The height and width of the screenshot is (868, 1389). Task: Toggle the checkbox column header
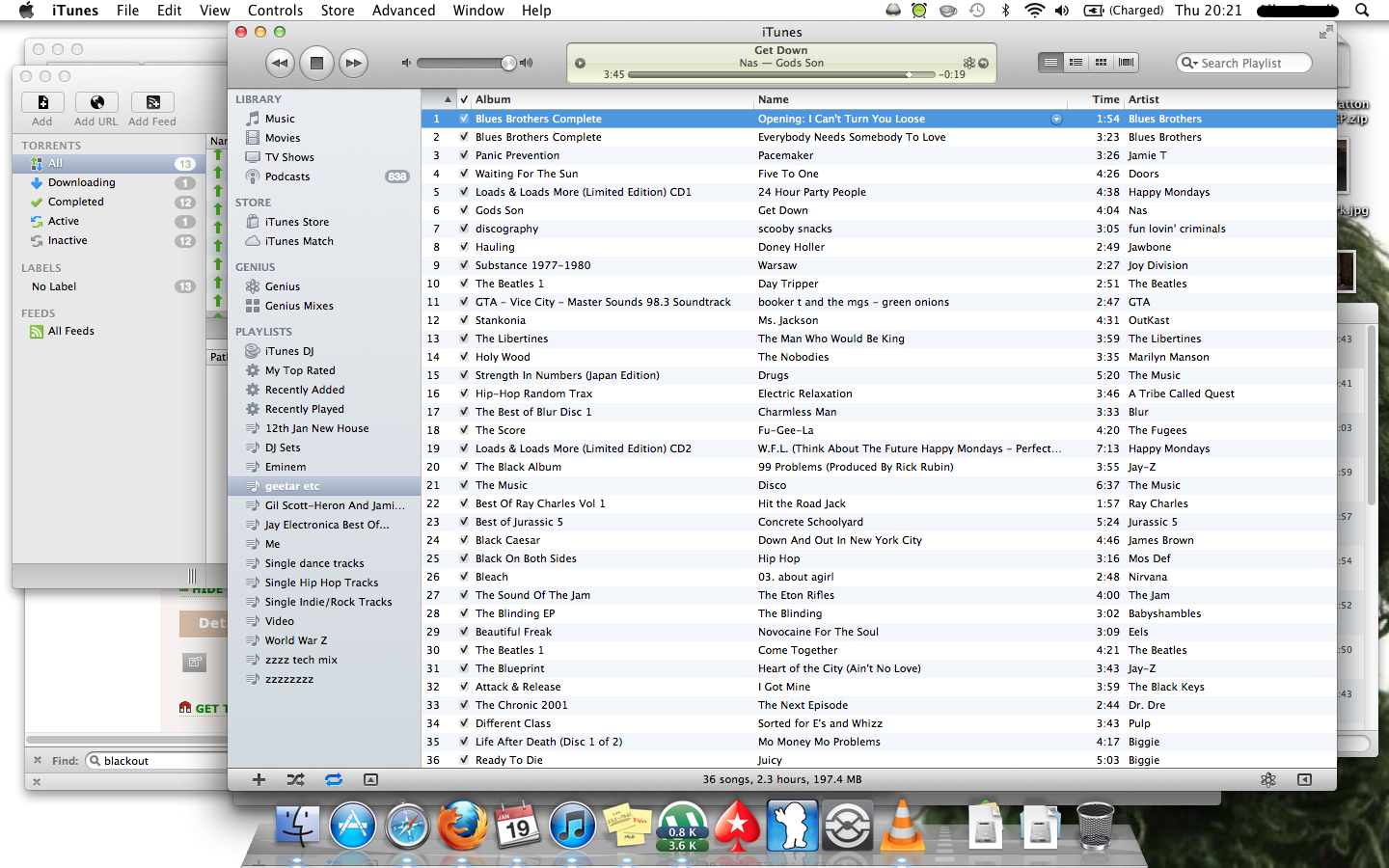(464, 99)
